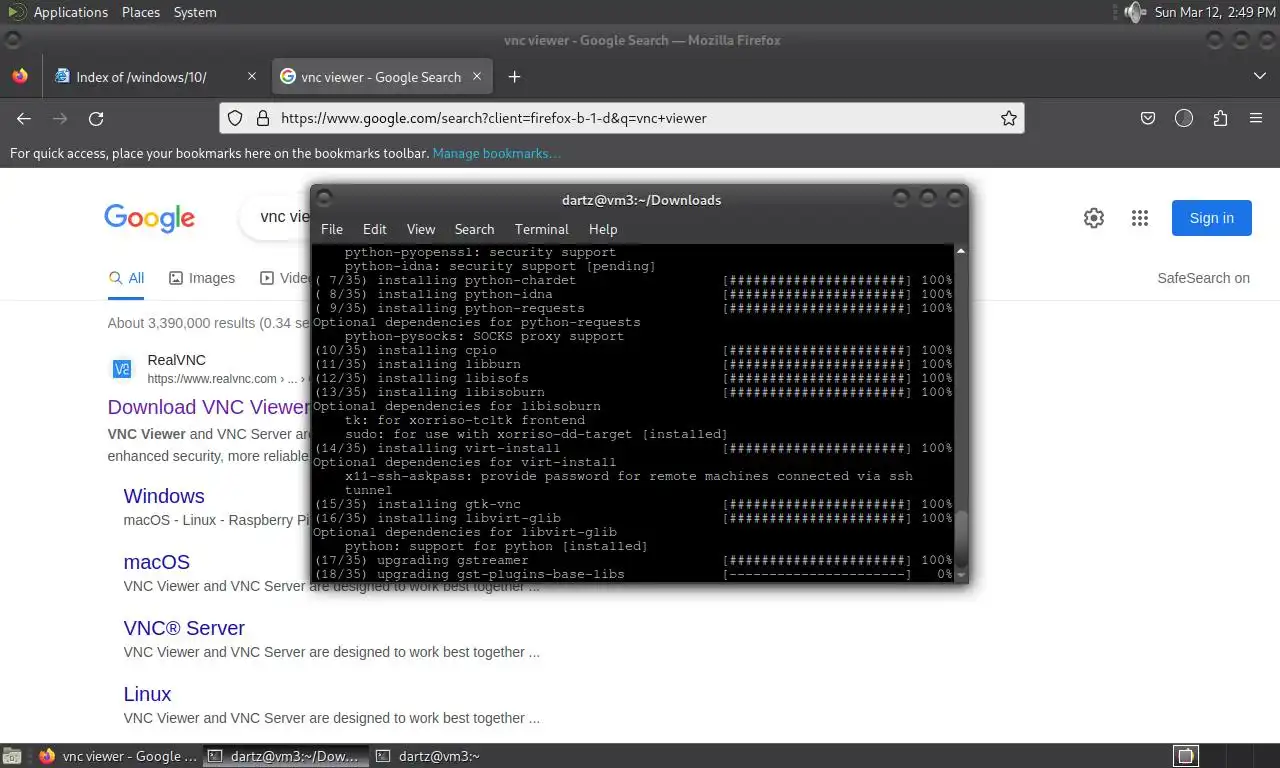
Task: Open Google quick settings gear
Action: point(1094,218)
